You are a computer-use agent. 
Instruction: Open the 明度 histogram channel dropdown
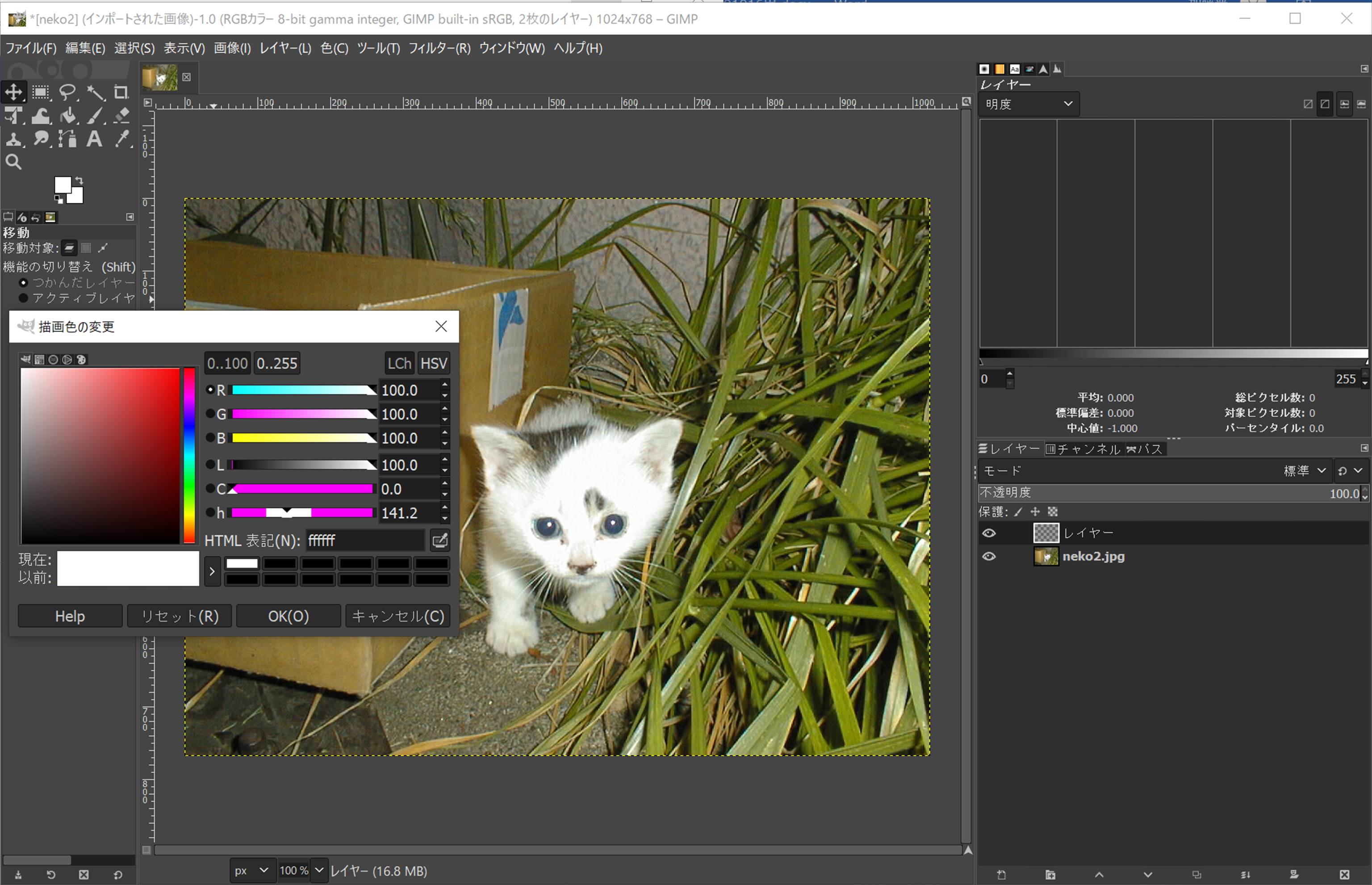(x=1029, y=104)
